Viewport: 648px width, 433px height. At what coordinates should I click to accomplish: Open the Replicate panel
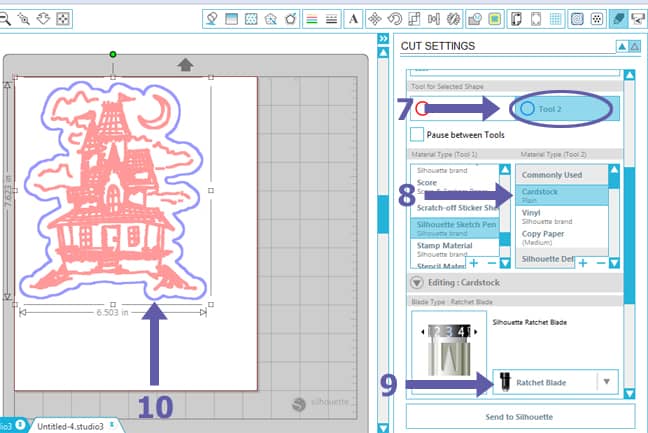tap(453, 19)
